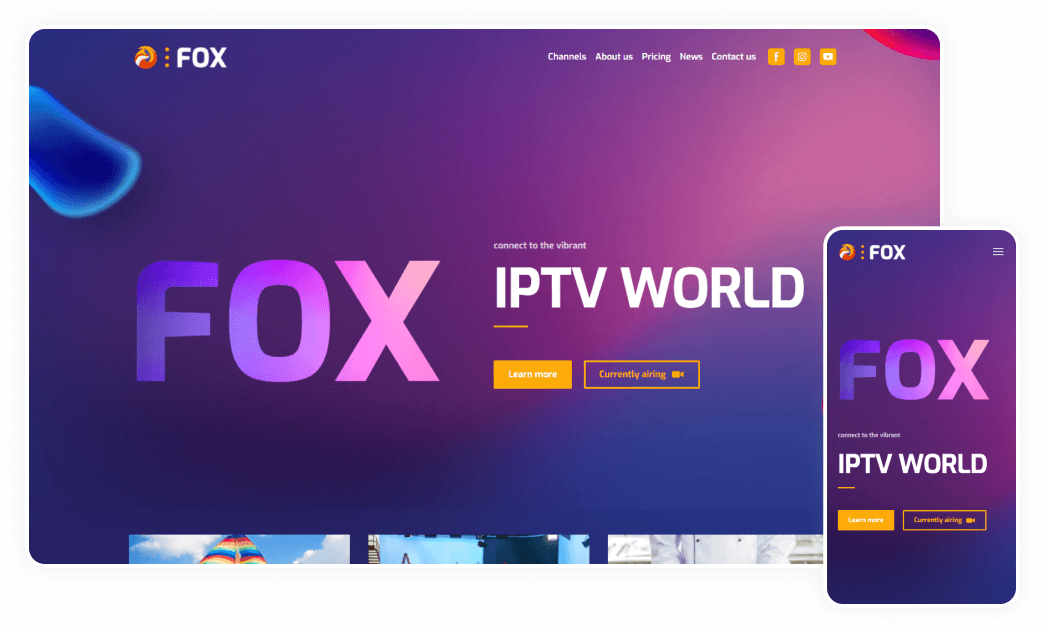Image resolution: width=1043 pixels, height=631 pixels.
Task: Open the middle thumbnail at page bottom
Action: tap(478, 549)
